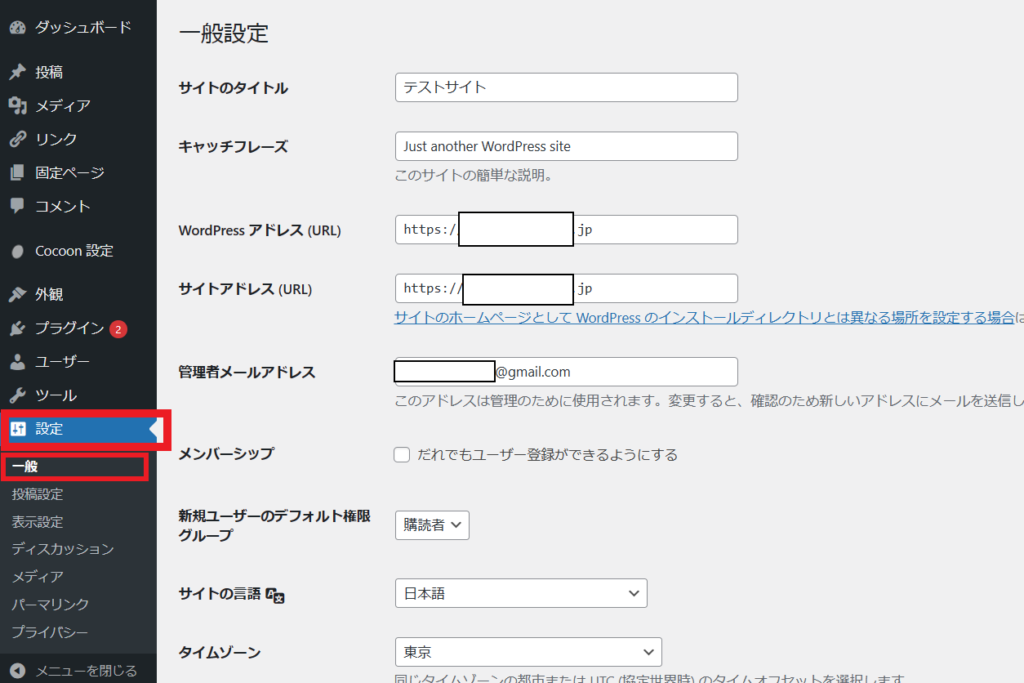Image resolution: width=1024 pixels, height=683 pixels.
Task: Click the Comments speech bubble icon
Action: pos(17,206)
